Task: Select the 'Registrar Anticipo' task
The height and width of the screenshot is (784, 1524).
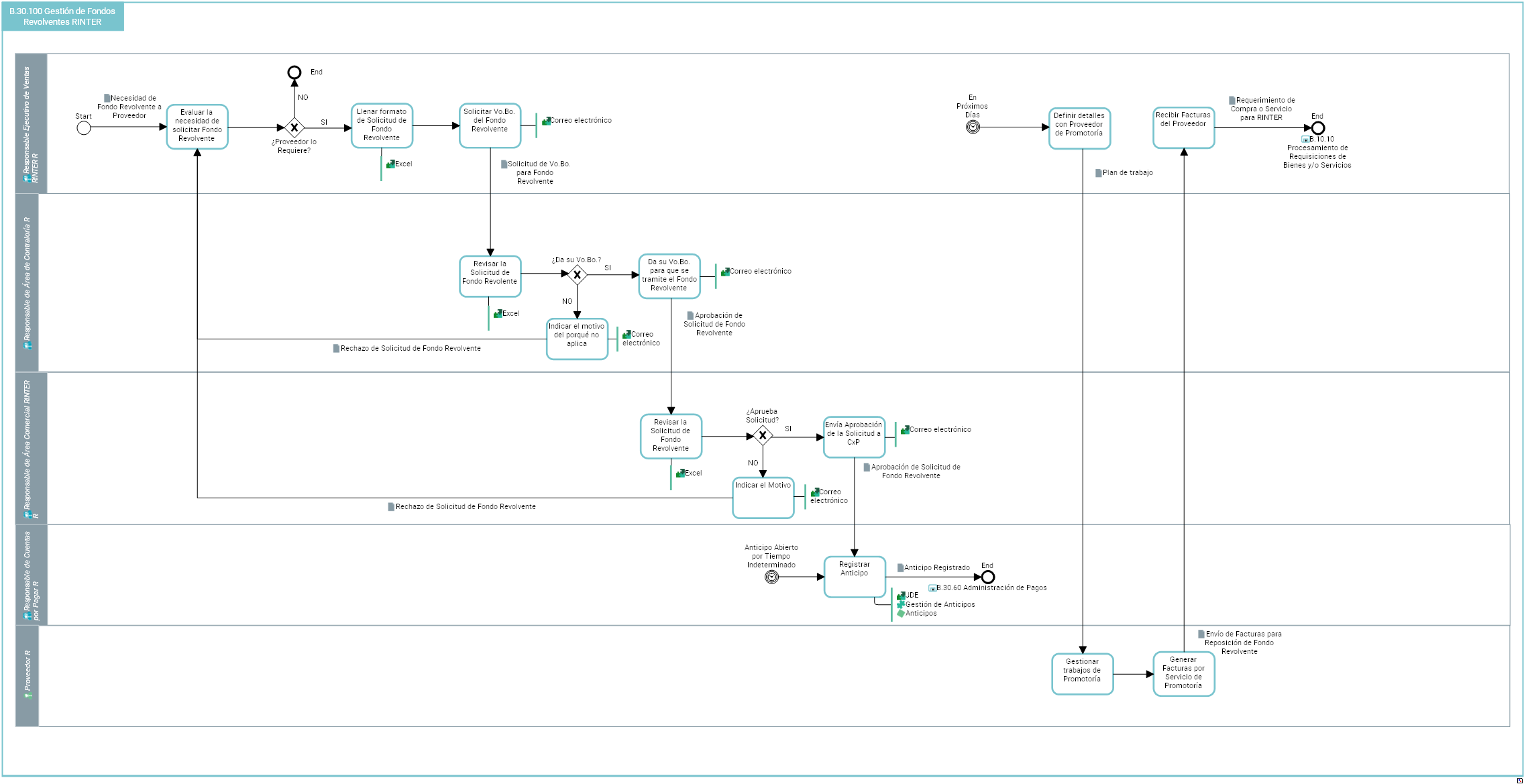Action: pyautogui.click(x=855, y=577)
